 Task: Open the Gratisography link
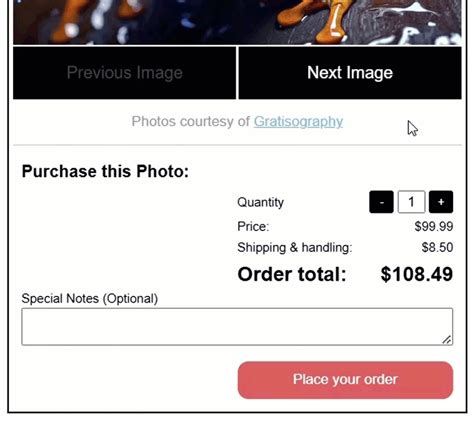(x=298, y=122)
